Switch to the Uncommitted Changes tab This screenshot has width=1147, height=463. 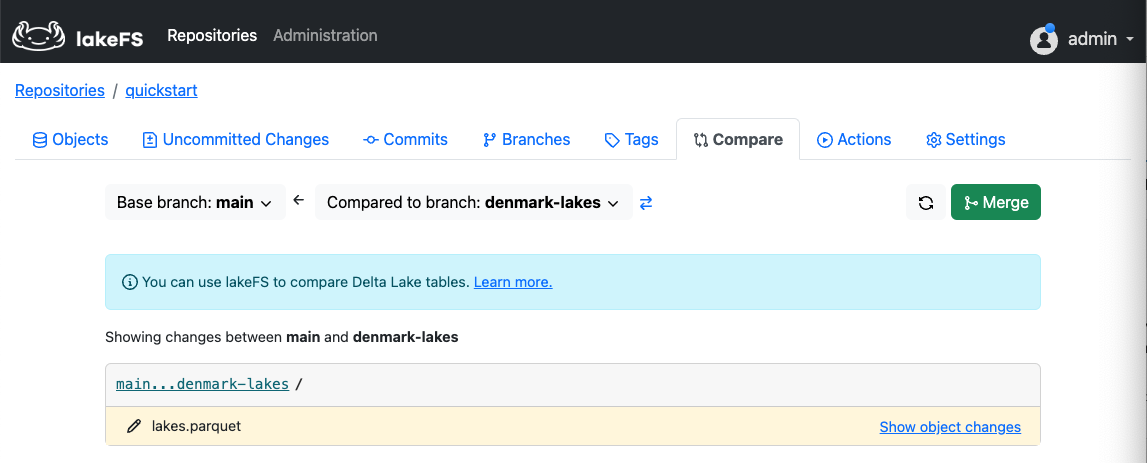(x=236, y=140)
